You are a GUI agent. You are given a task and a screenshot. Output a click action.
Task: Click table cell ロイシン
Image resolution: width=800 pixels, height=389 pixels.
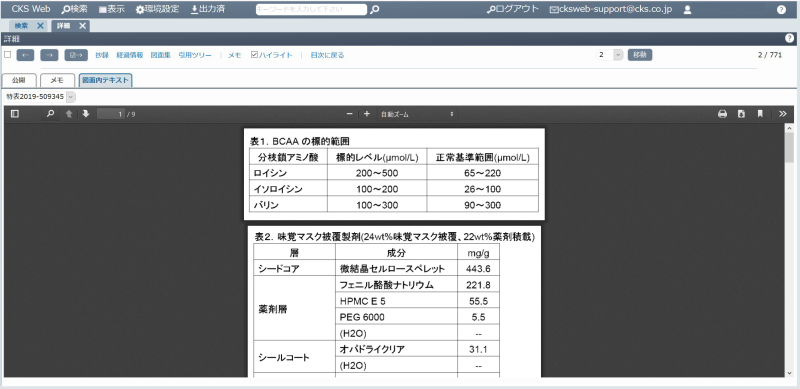(288, 173)
